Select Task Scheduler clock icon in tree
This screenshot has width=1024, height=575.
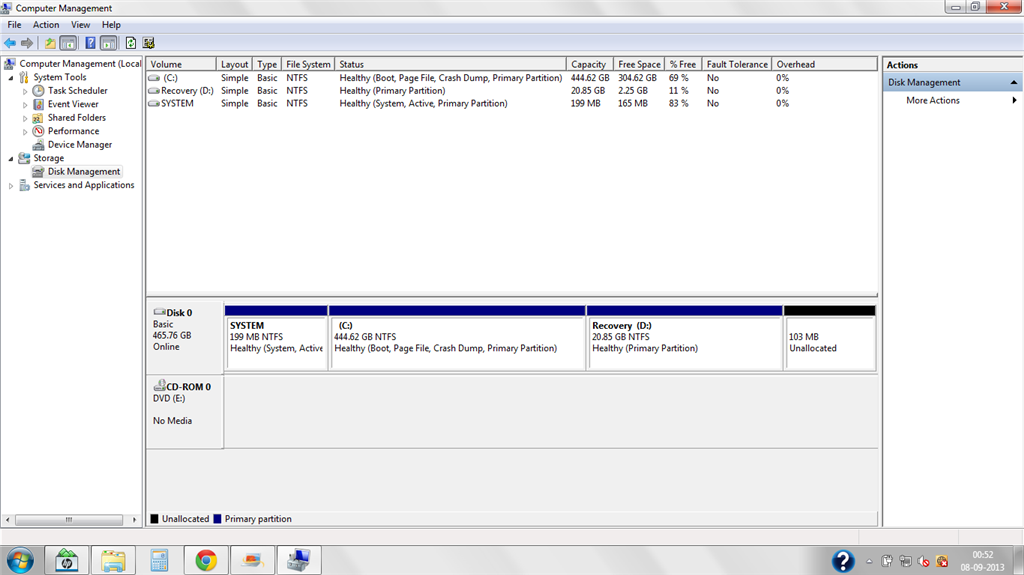point(39,91)
